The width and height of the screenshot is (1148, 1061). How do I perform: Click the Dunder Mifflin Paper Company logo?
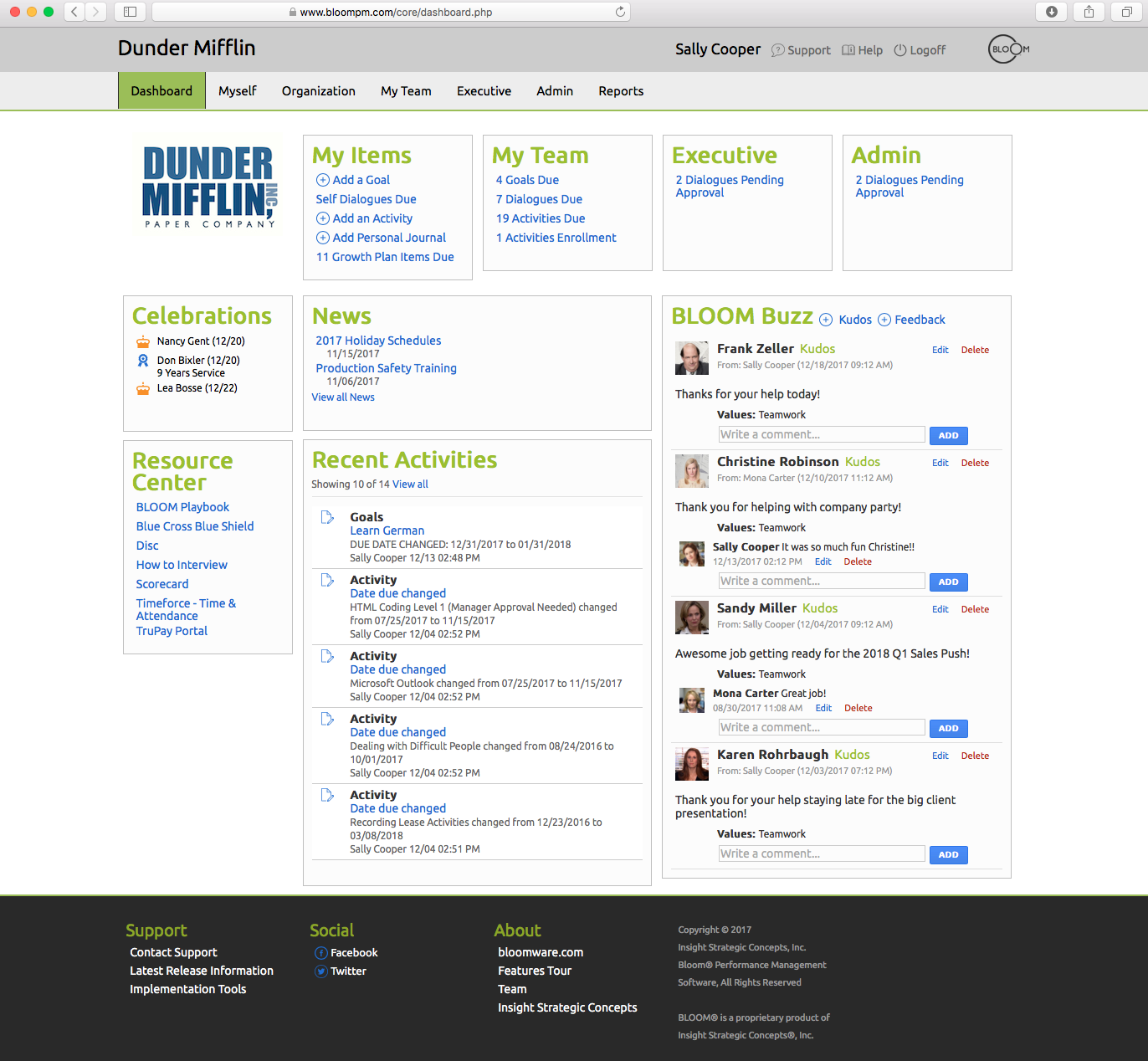[x=209, y=187]
